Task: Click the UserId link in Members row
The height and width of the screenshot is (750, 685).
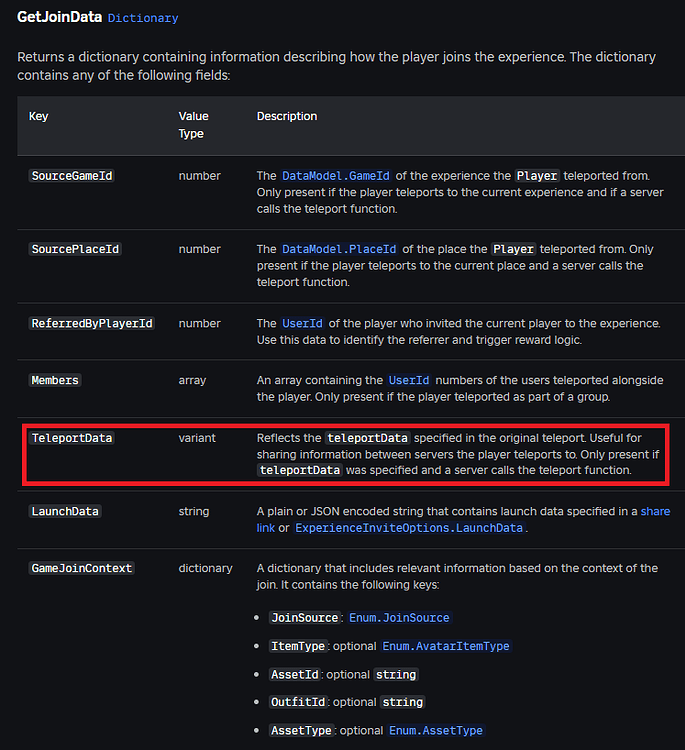Action: click(x=409, y=380)
